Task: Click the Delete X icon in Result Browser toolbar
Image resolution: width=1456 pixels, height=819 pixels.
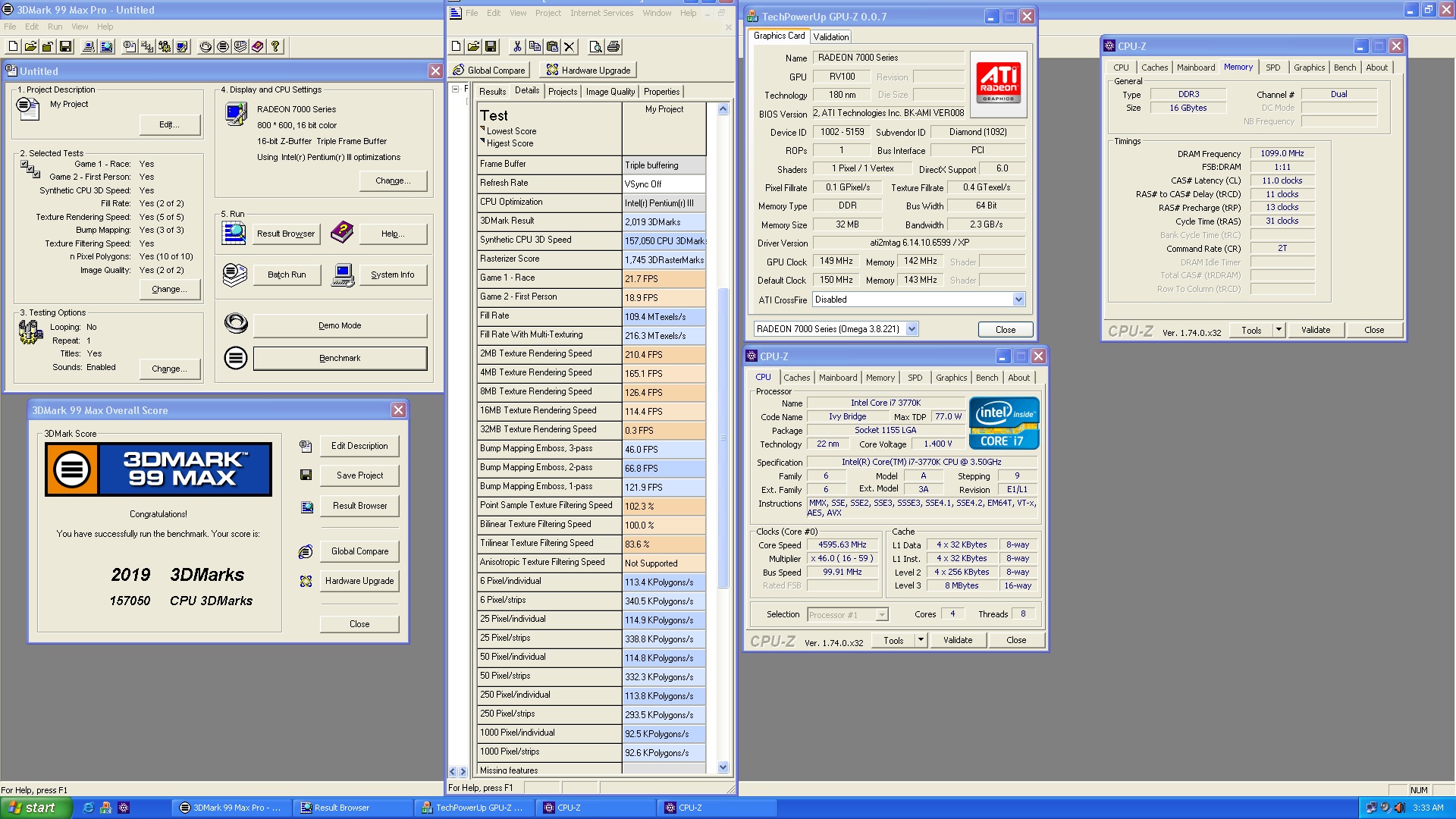Action: (570, 47)
